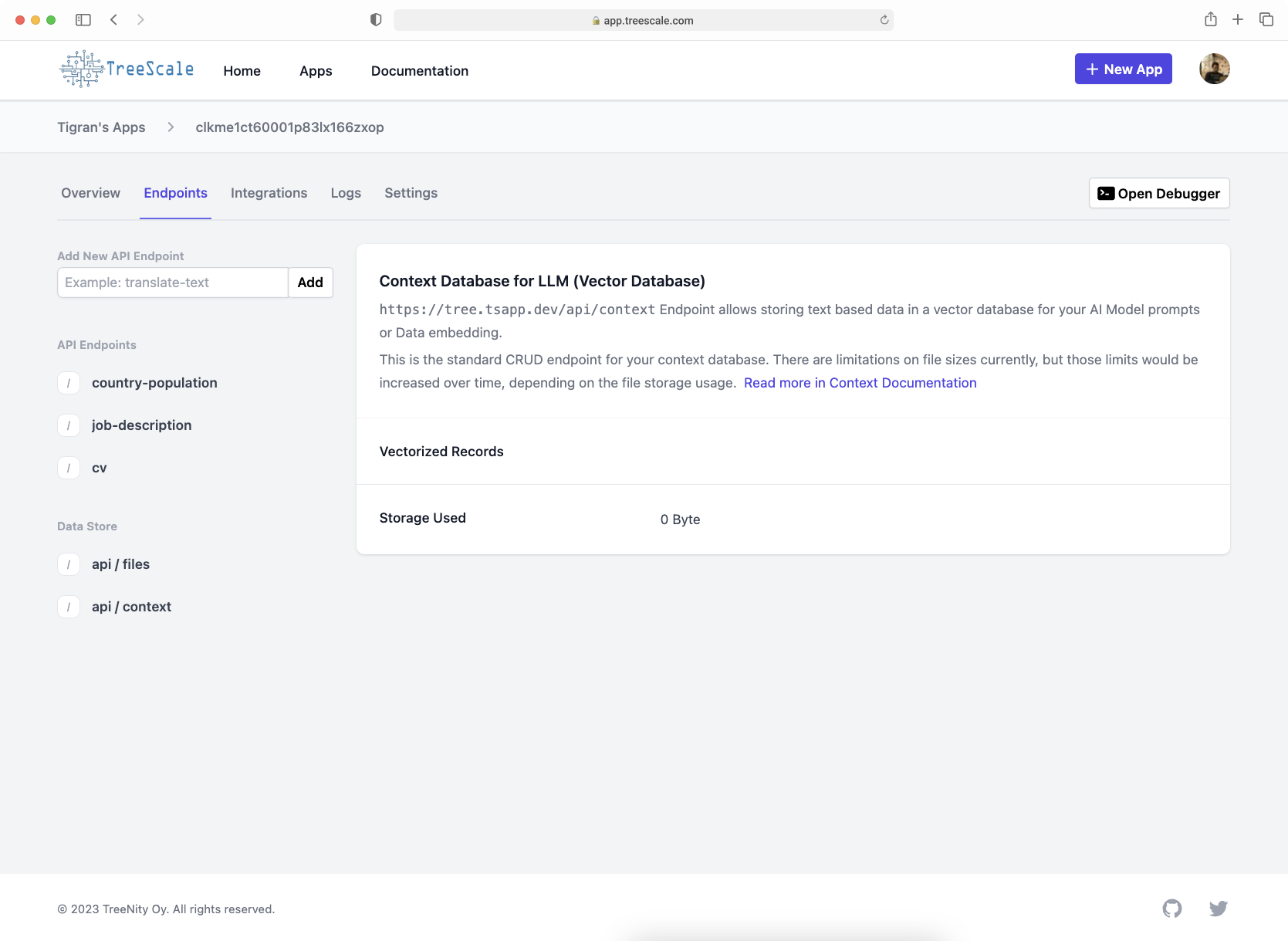Open Documentation in the top navigation
The width and height of the screenshot is (1288, 941).
pos(420,71)
